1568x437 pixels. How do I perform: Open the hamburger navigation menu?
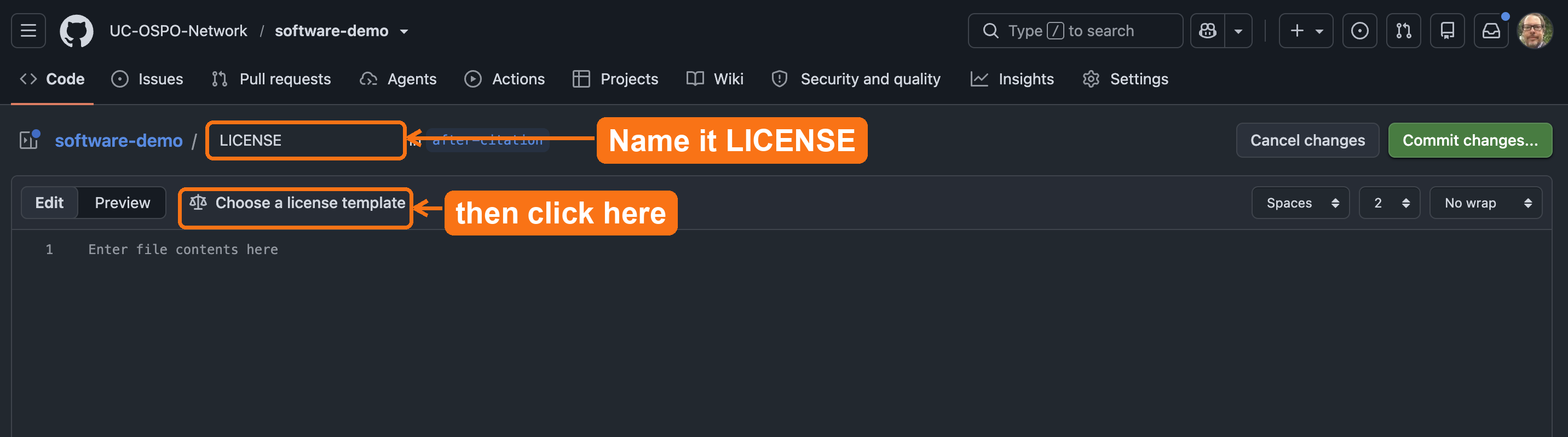[x=28, y=31]
